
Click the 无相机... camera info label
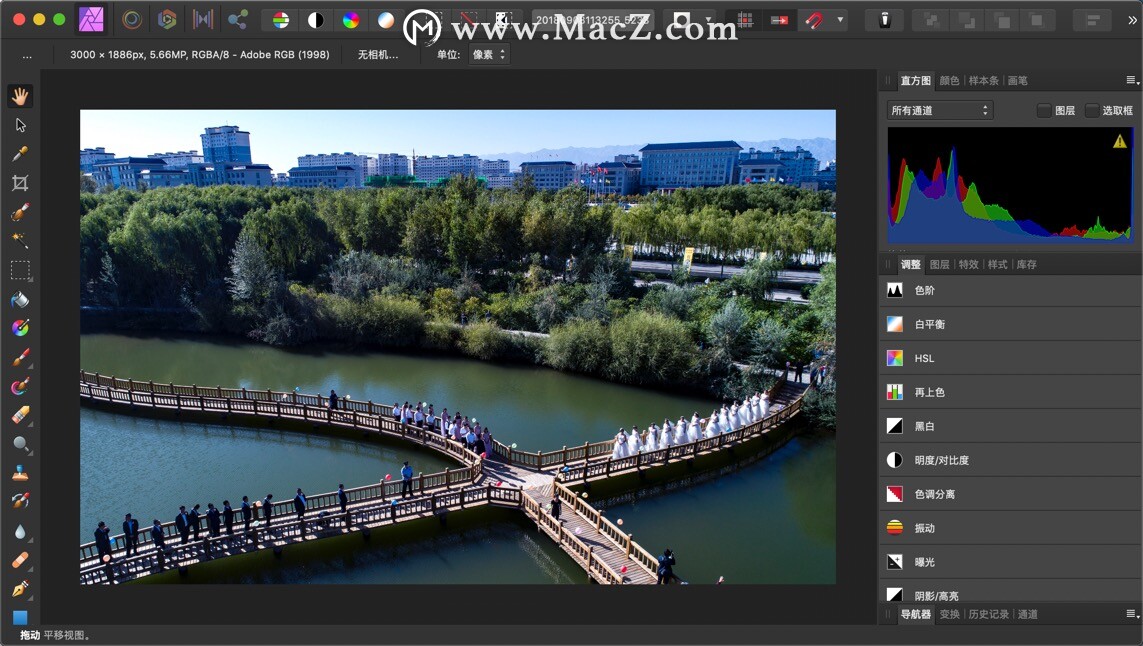[x=378, y=55]
